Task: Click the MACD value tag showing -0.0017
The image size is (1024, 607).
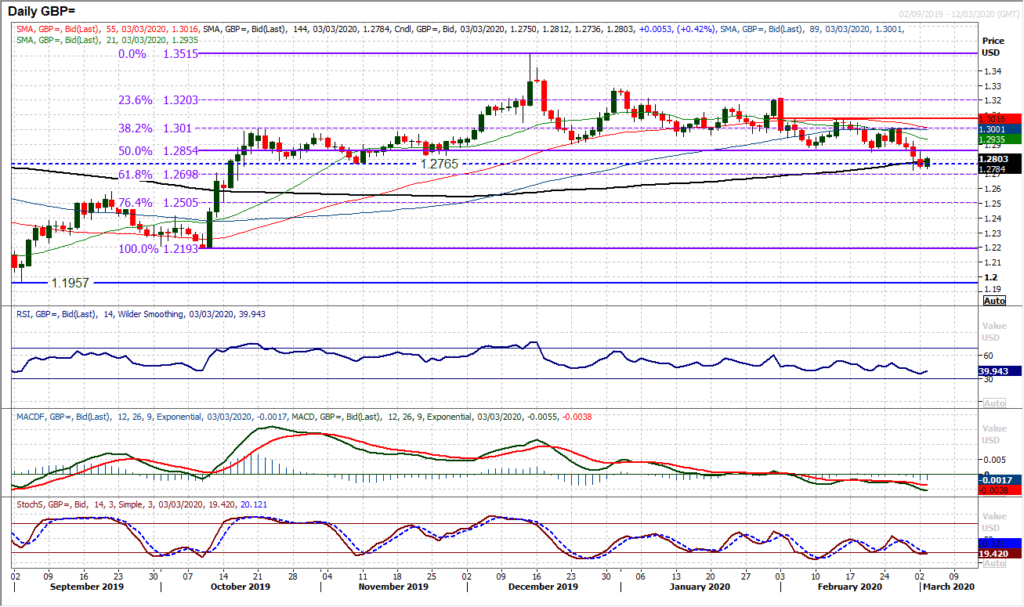Action: click(996, 480)
